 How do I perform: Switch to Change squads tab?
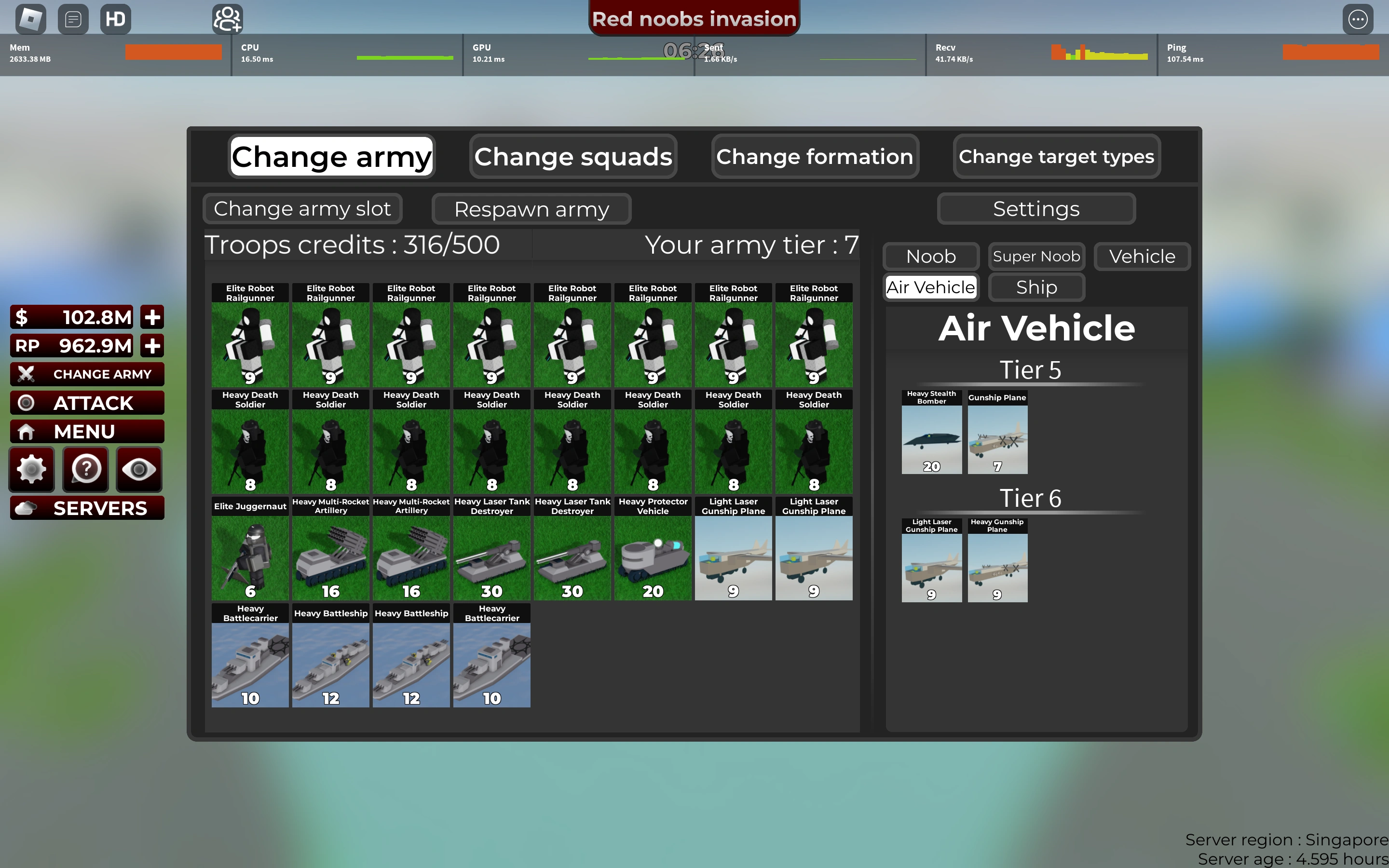click(573, 157)
